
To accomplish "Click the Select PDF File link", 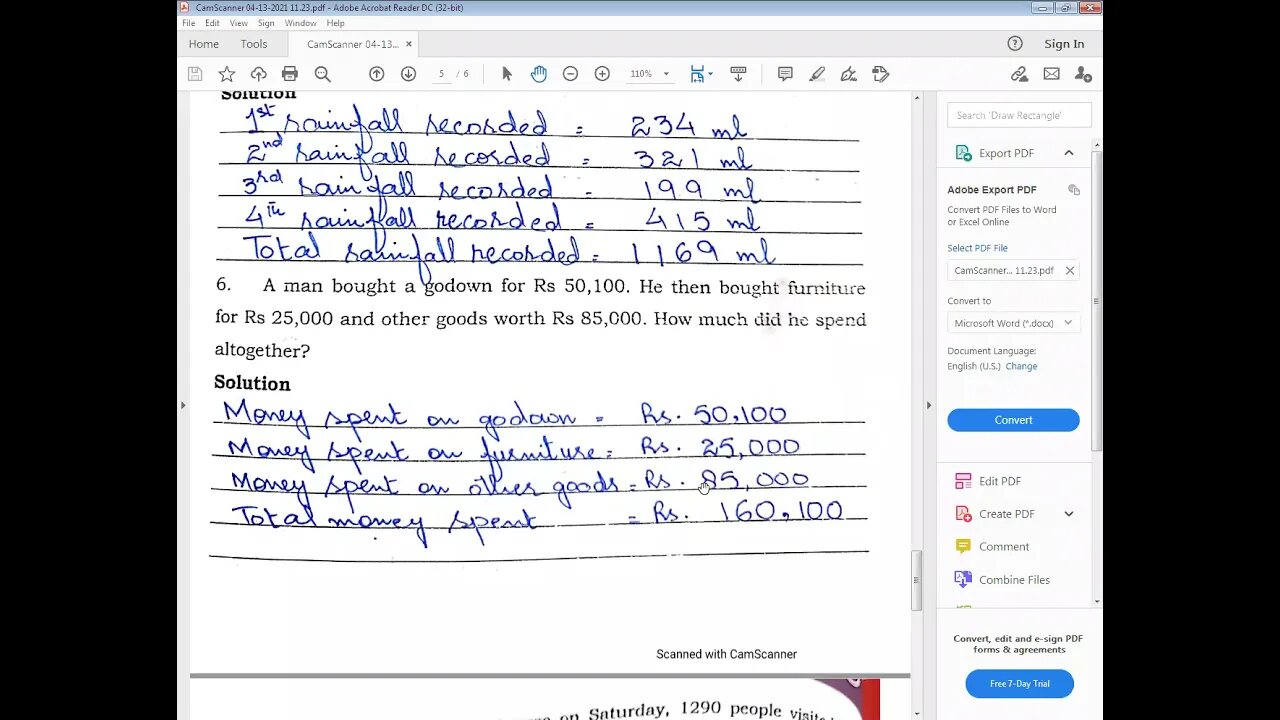I will coord(977,248).
